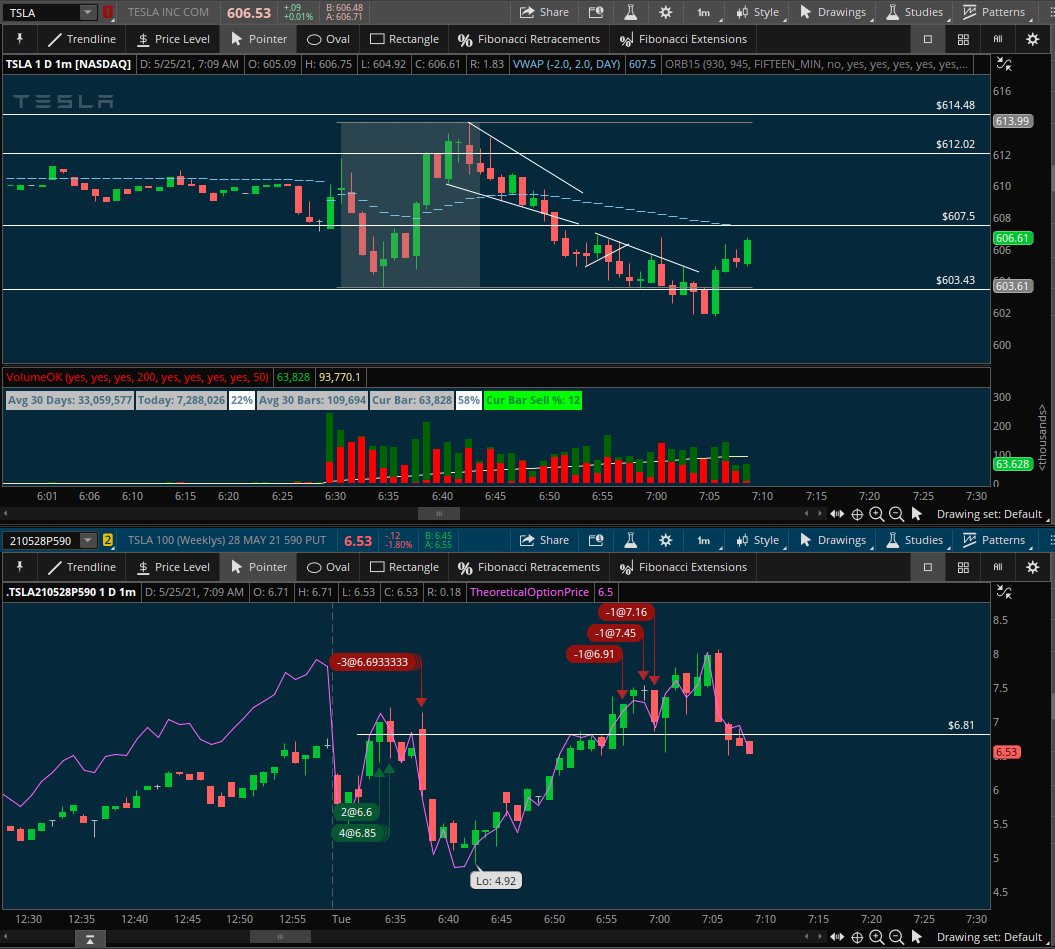1055x949 pixels.
Task: Zoom out using magnifier minus below top chart
Action: 896,514
